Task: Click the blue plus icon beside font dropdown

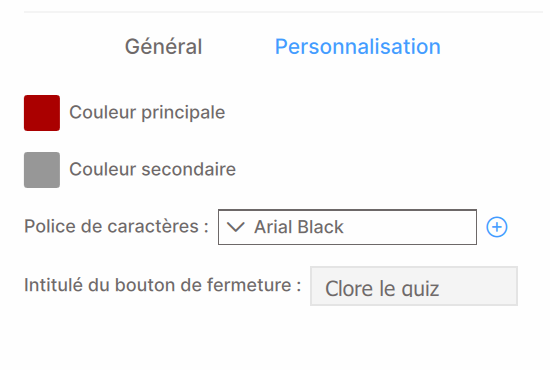Action: click(x=496, y=227)
